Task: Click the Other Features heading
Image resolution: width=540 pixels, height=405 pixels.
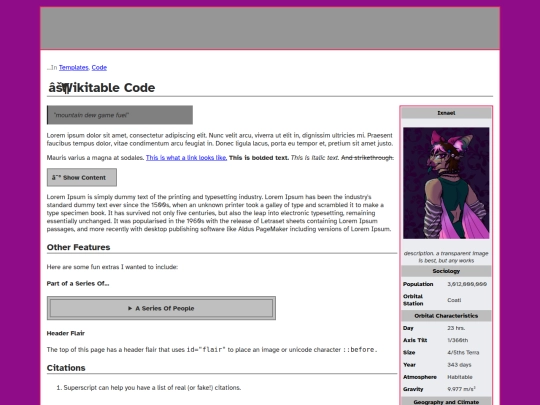Action: click(79, 247)
